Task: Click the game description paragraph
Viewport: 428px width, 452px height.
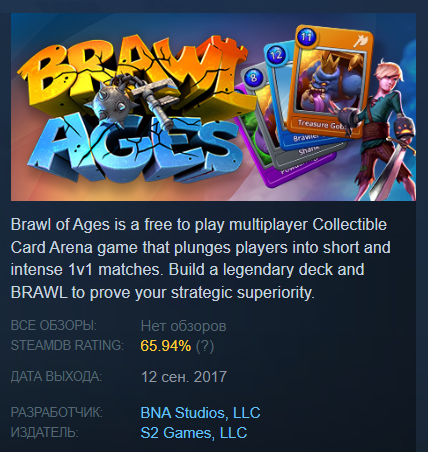Action: [201, 259]
